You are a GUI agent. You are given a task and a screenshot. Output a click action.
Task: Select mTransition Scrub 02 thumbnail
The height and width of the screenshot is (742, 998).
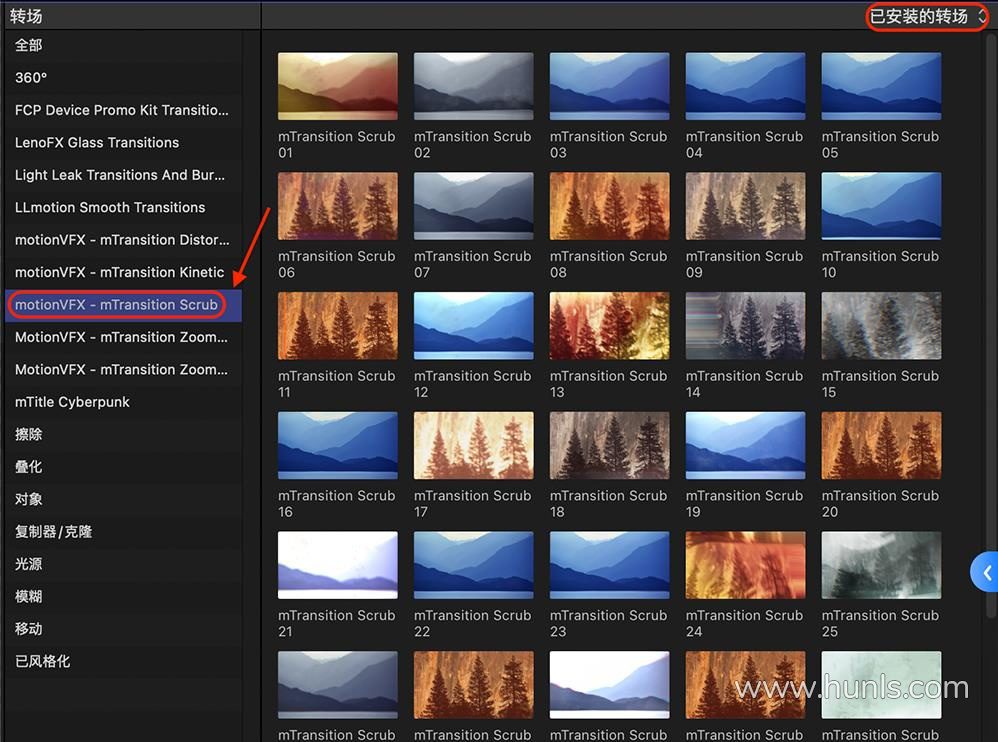coord(474,87)
